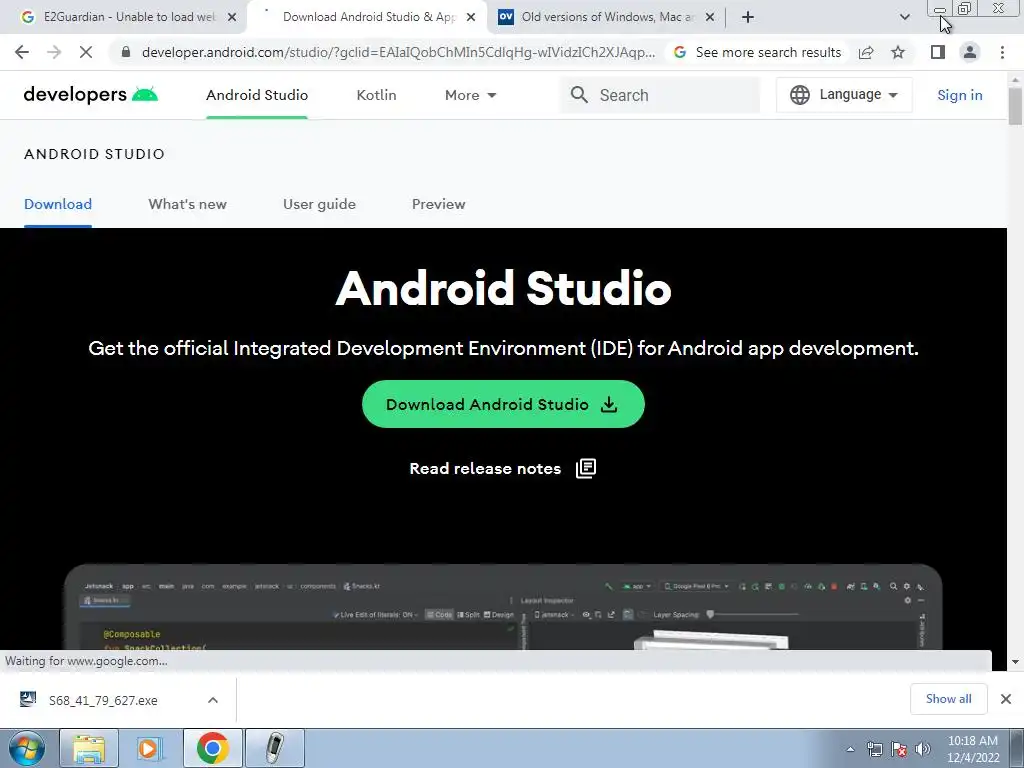This screenshot has height=768, width=1024.
Task: Click the Download Android Studio button
Action: click(x=503, y=404)
